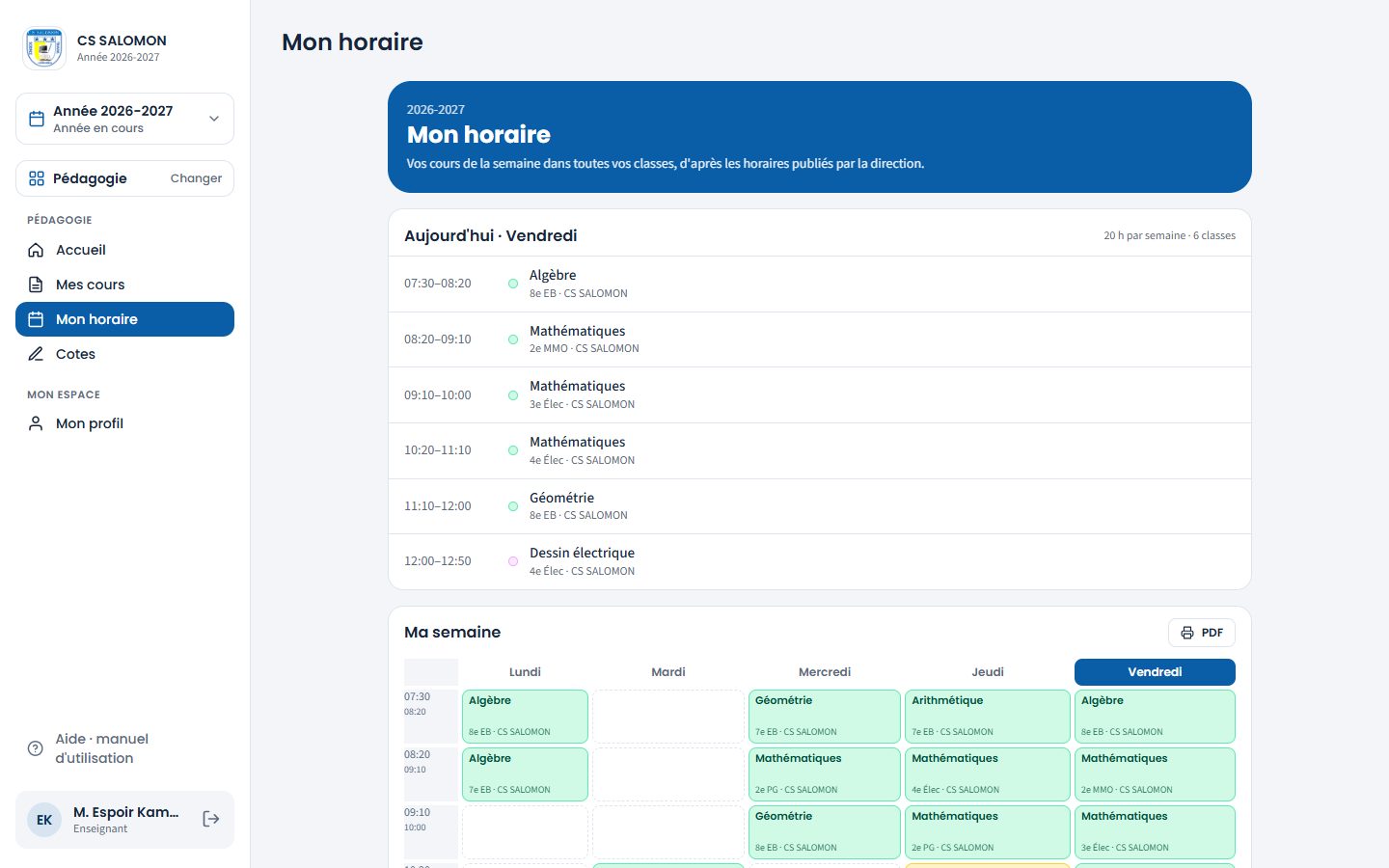The image size is (1389, 868).
Task: Expand the Année 2026-2027 chevron
Action: [x=214, y=119]
